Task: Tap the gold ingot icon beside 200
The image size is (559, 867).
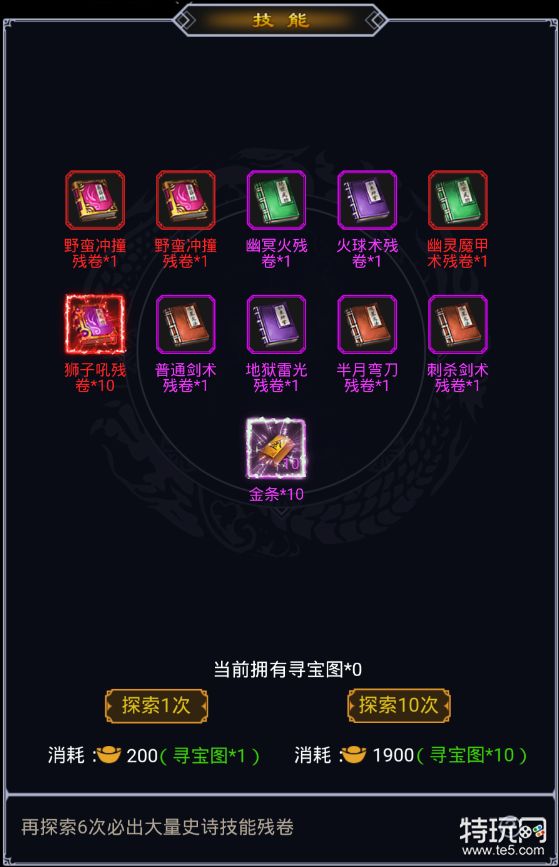Action: [x=108, y=755]
